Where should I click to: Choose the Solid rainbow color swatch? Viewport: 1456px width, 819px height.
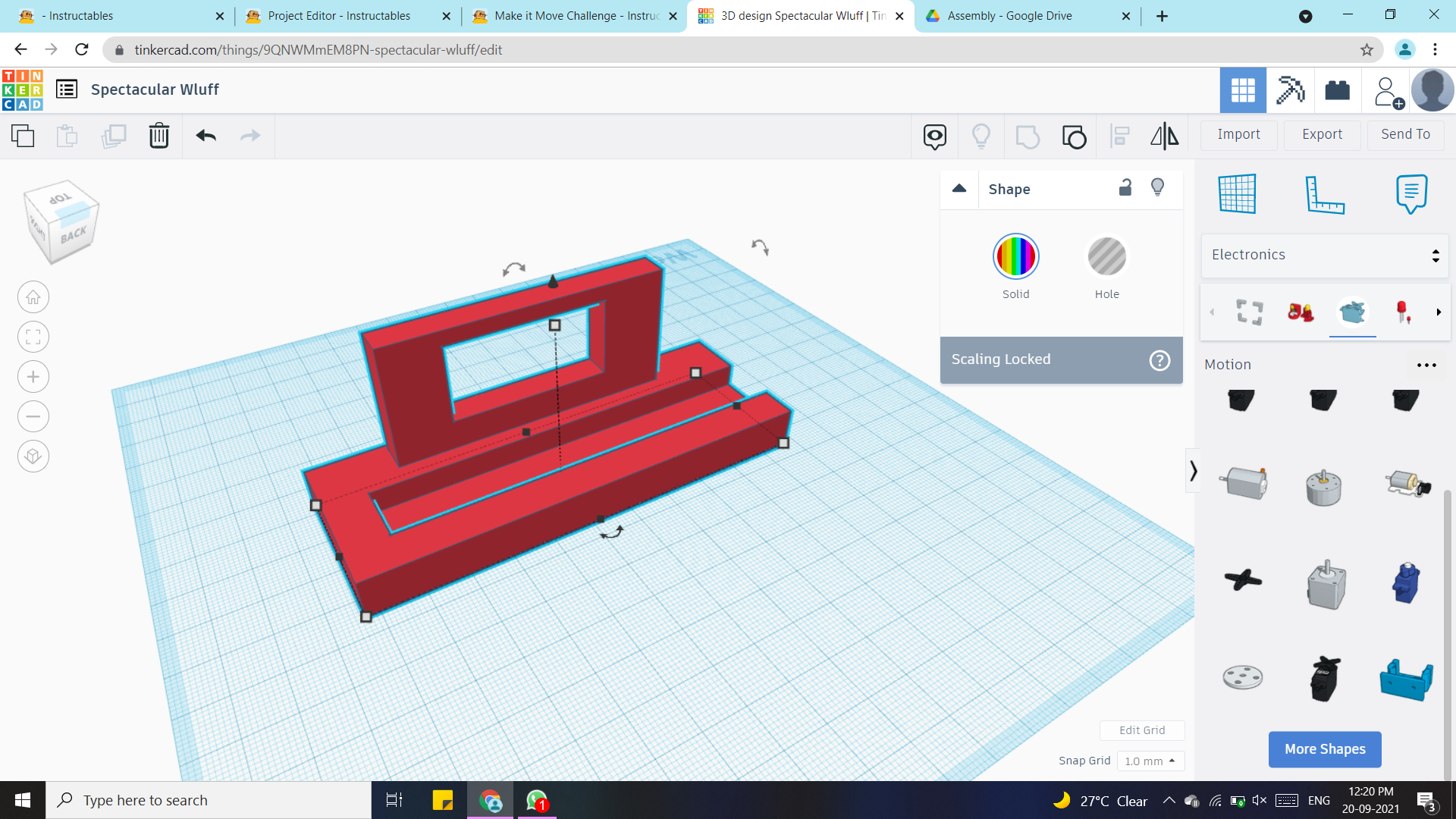[x=1016, y=256]
